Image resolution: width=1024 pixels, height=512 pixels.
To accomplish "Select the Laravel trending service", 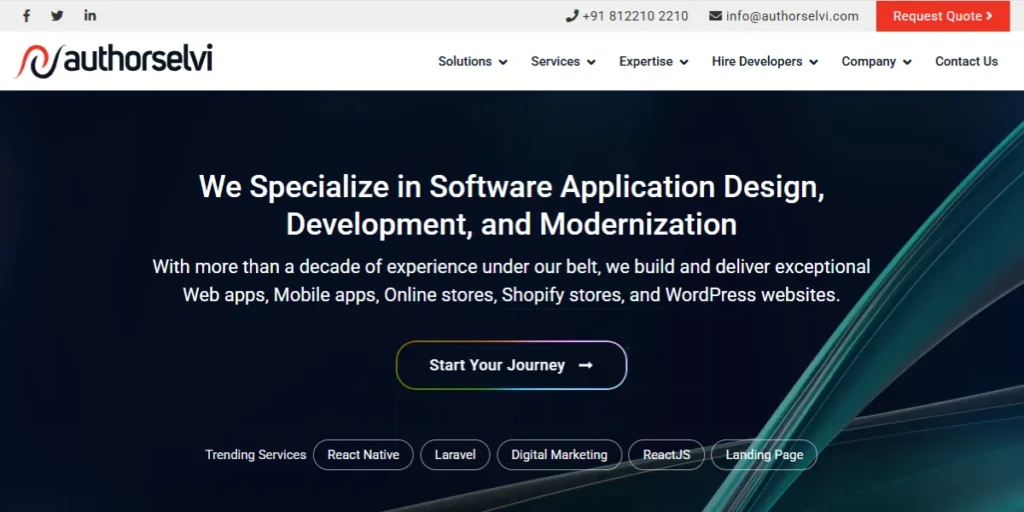I will (x=455, y=455).
